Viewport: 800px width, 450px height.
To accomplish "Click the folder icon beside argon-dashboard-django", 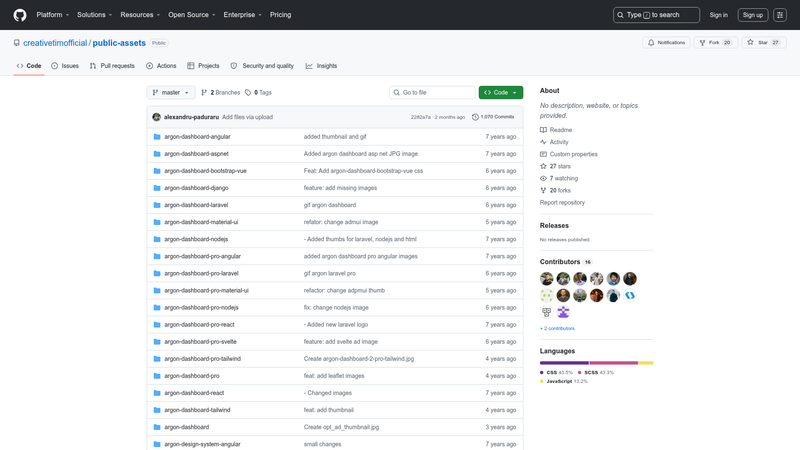I will point(157,188).
